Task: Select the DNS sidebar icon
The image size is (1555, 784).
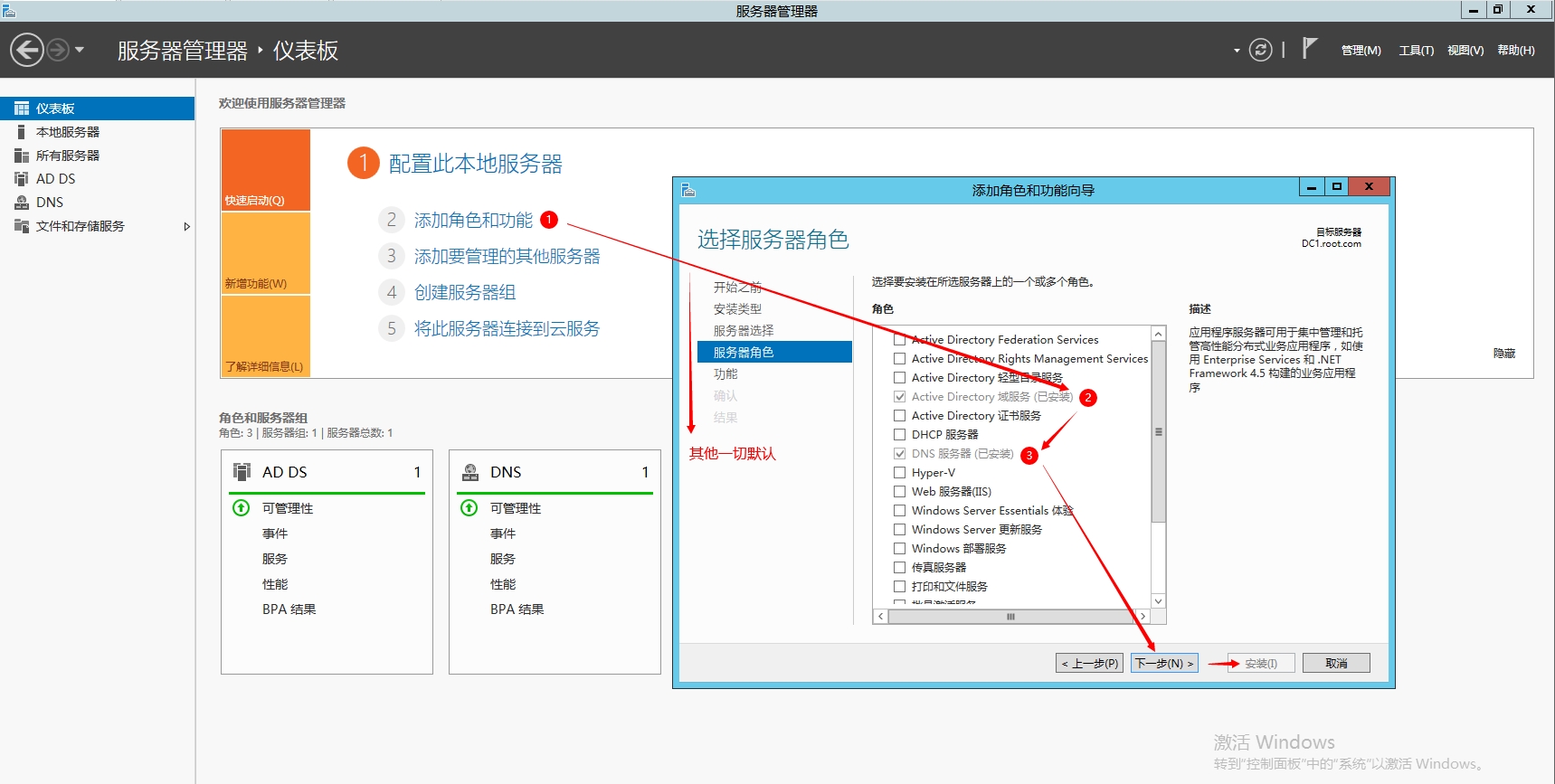Action: [22, 203]
